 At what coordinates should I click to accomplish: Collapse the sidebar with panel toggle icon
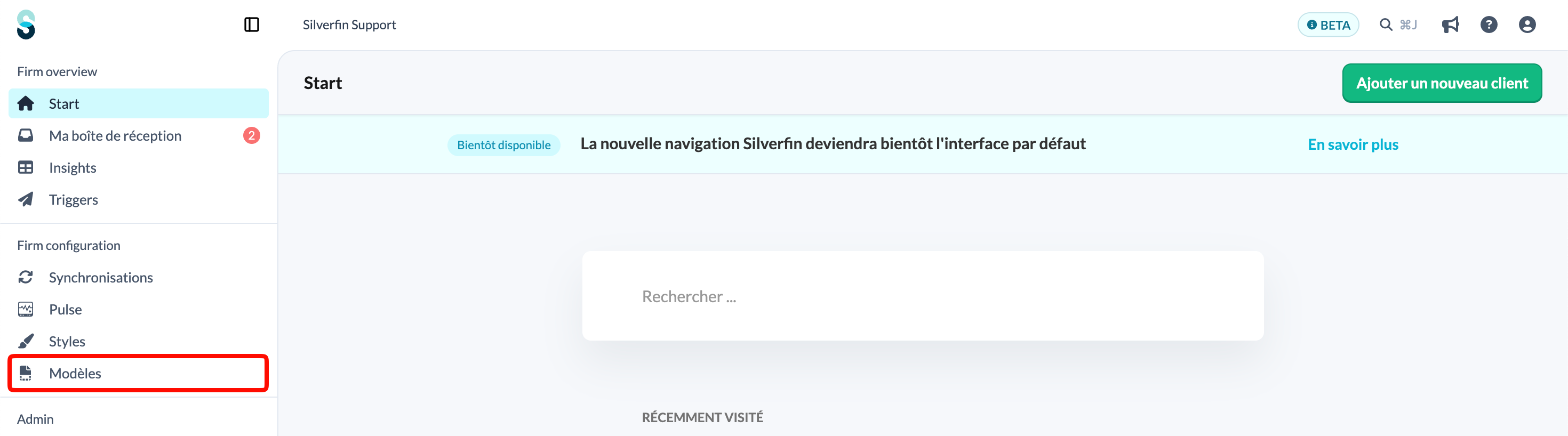(251, 25)
